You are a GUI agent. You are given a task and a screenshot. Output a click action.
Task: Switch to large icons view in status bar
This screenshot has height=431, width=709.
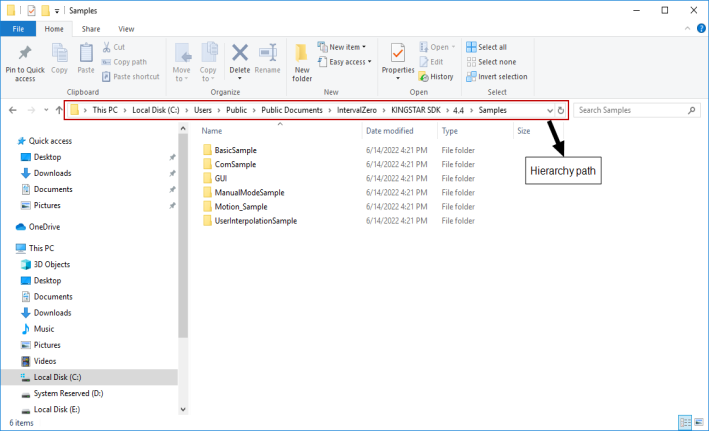(698, 422)
